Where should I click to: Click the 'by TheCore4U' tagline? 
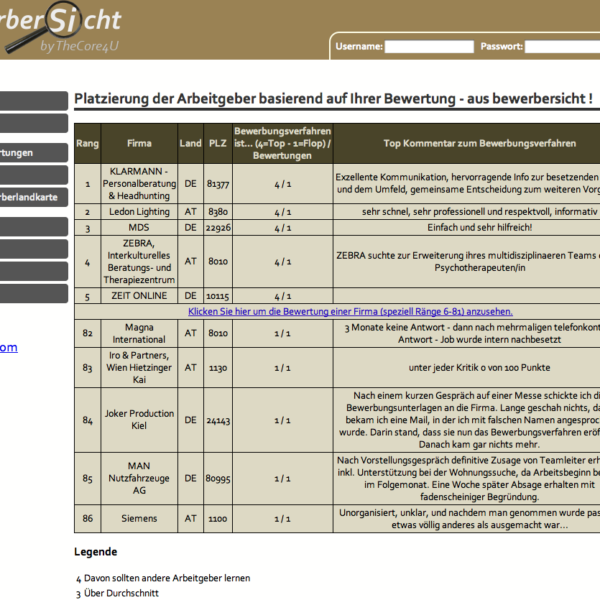tap(79, 46)
